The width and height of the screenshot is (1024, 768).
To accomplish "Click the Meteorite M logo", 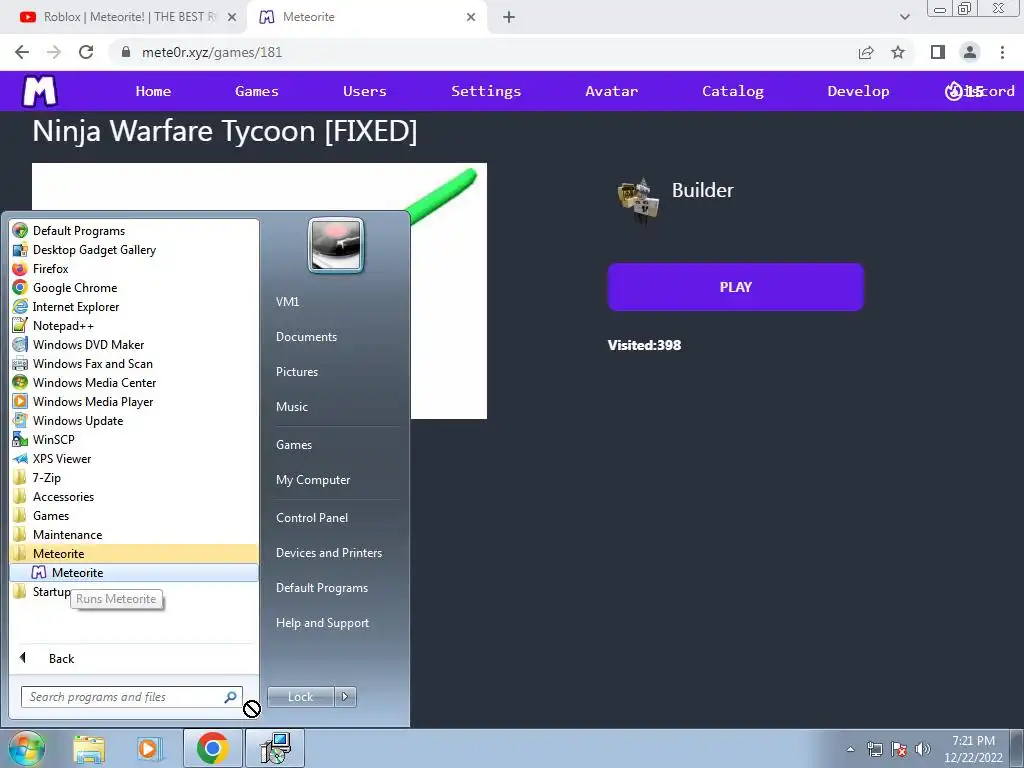I will [40, 91].
